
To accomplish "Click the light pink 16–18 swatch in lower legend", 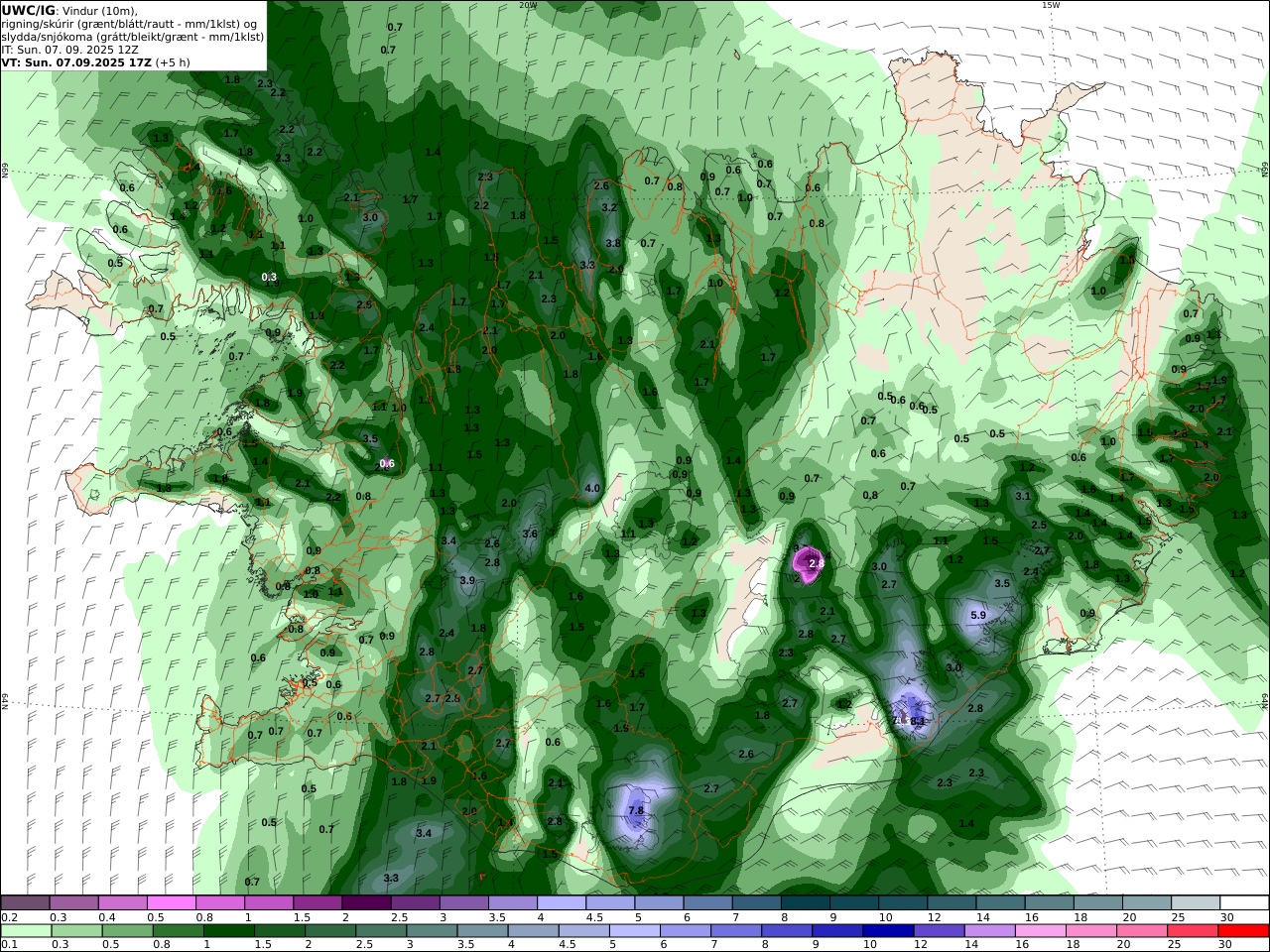I will click(1040, 930).
